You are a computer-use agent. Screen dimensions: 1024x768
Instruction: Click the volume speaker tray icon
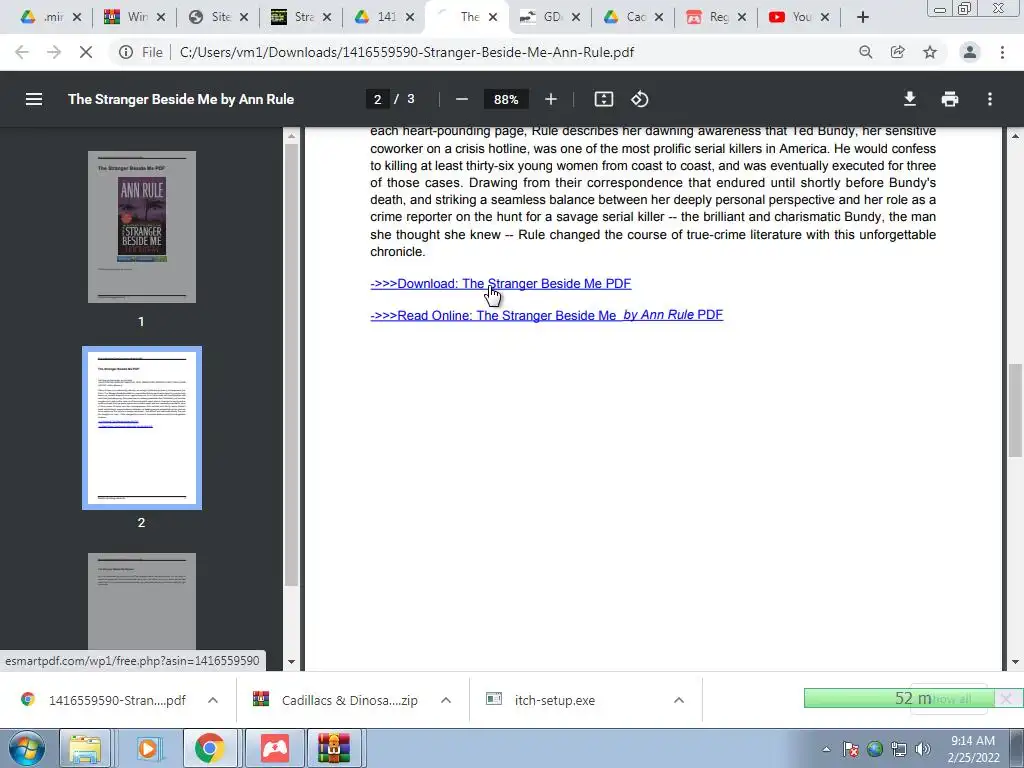[x=923, y=749]
